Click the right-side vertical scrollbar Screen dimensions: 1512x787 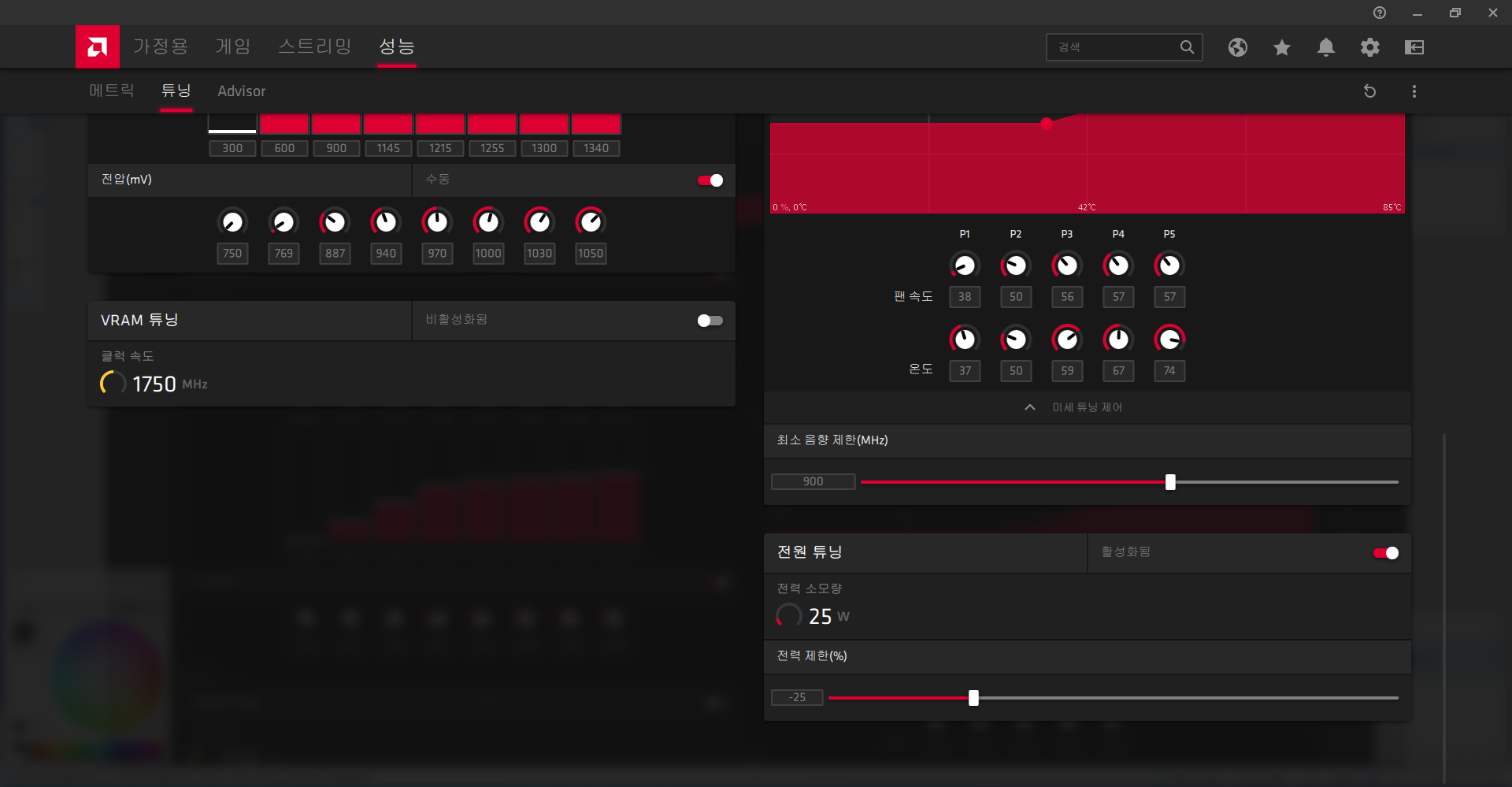click(x=1444, y=607)
